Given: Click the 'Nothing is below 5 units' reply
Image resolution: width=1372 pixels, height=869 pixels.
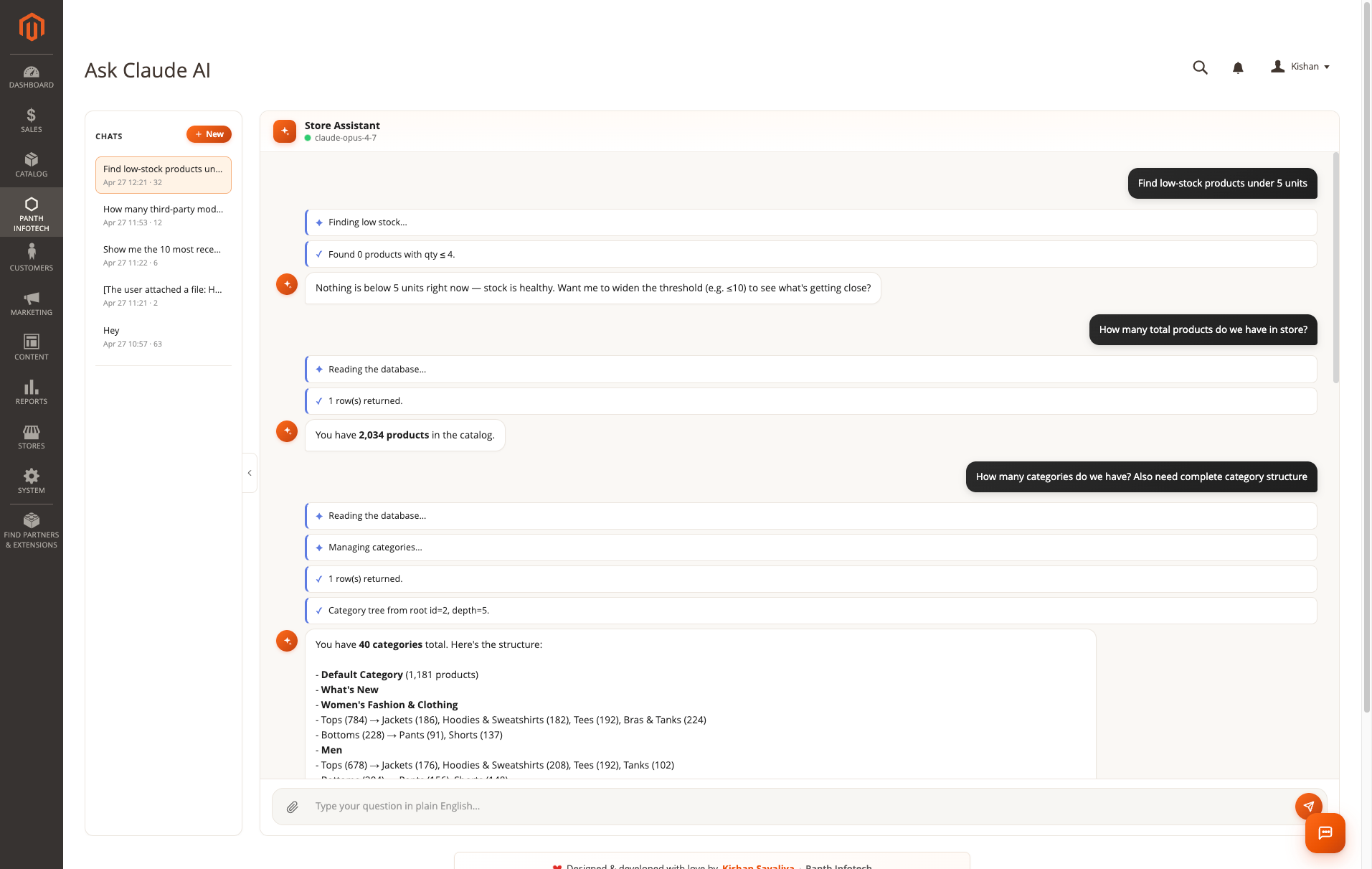Looking at the screenshot, I should [593, 288].
